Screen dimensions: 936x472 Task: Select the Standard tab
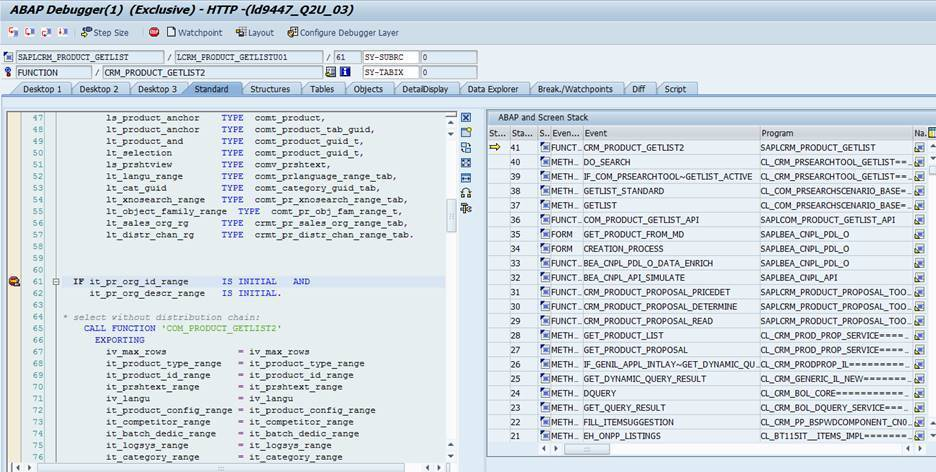211,89
